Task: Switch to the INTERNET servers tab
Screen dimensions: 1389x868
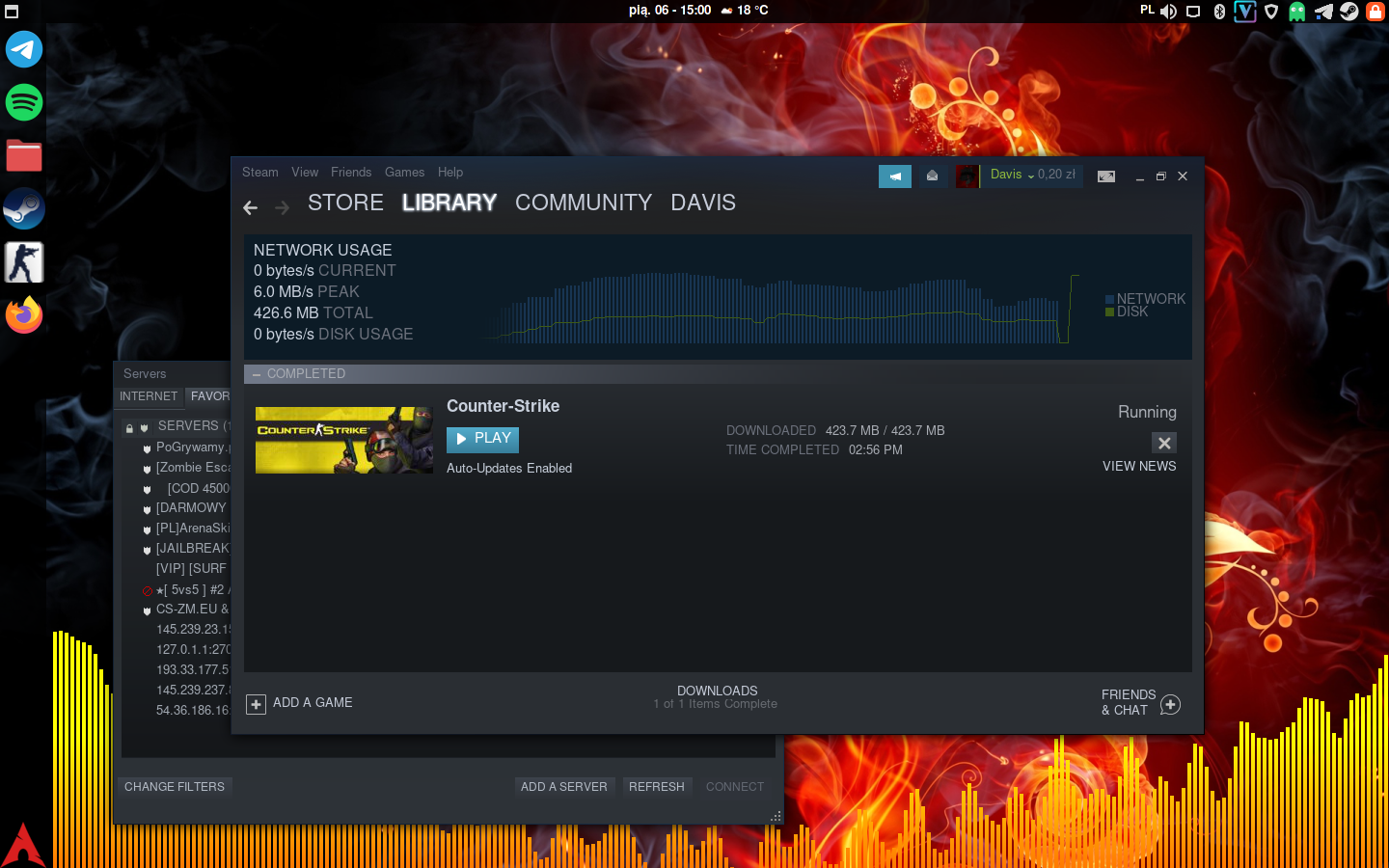Action: (149, 396)
